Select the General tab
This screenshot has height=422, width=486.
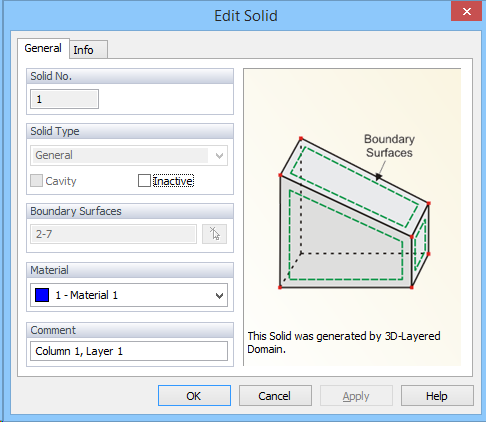click(x=43, y=48)
